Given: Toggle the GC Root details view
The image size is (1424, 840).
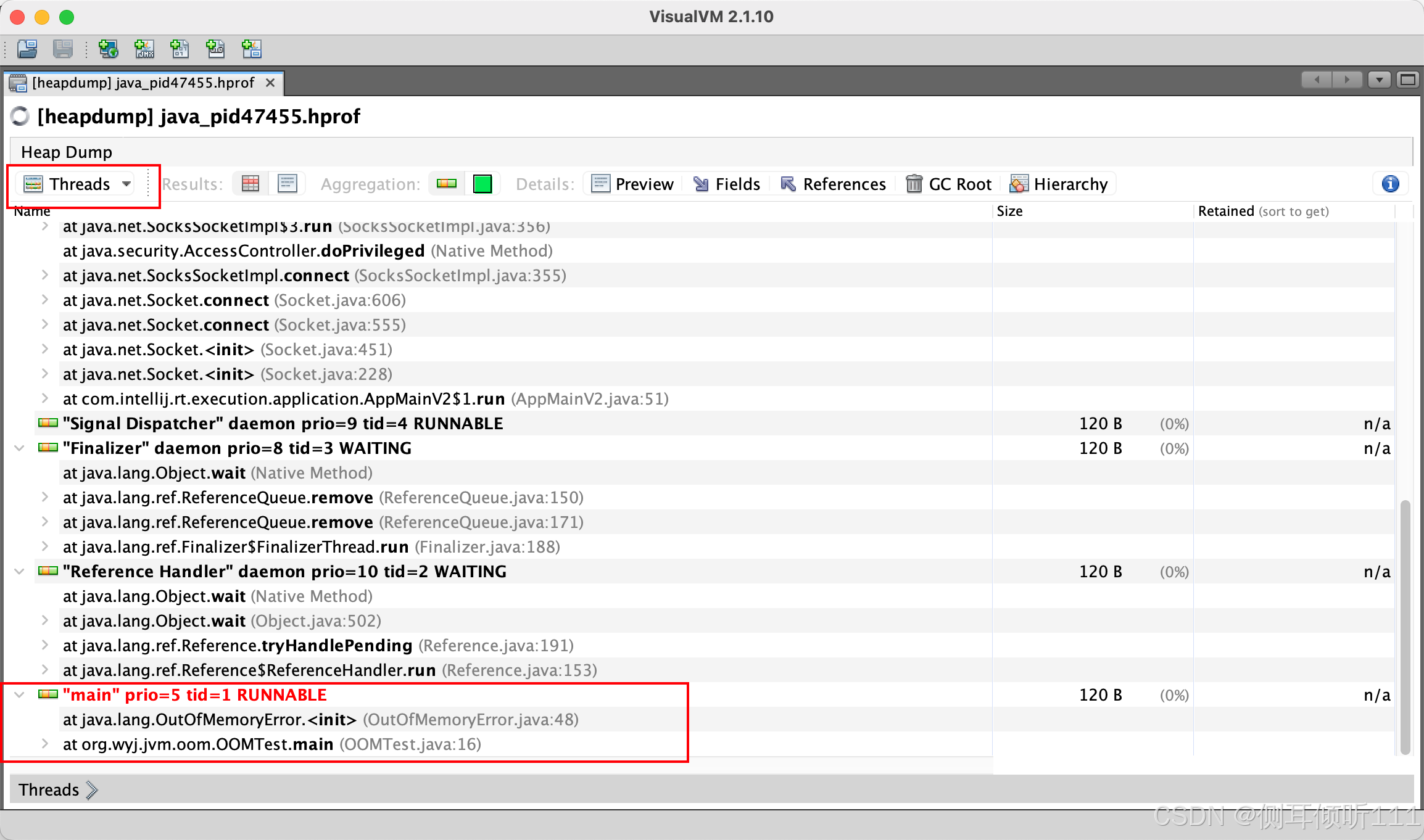Looking at the screenshot, I should [949, 184].
